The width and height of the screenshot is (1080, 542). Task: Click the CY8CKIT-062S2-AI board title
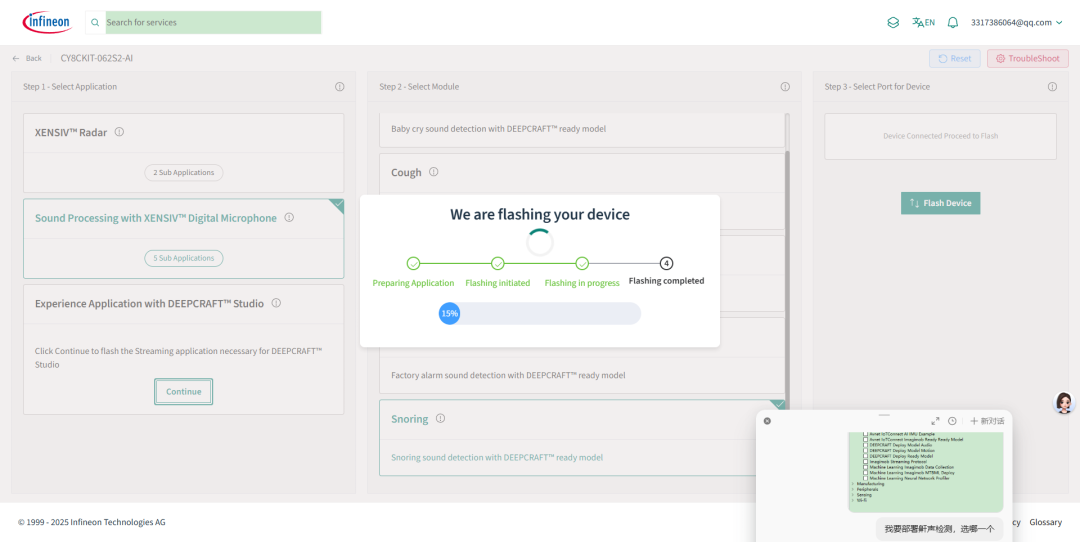(96, 59)
